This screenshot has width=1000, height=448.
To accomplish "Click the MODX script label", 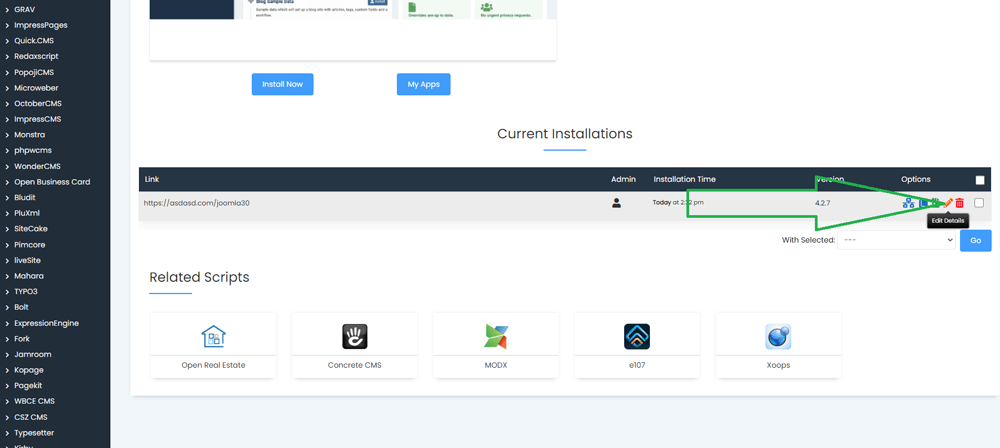I will click(496, 366).
